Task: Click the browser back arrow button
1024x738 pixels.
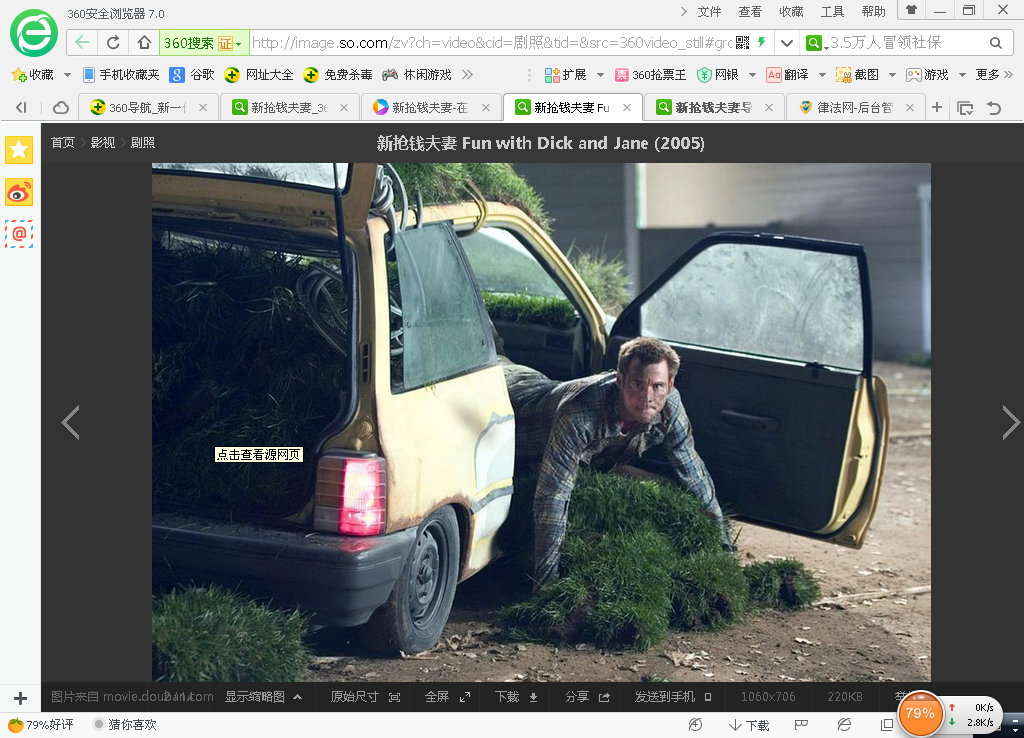Action: point(82,43)
